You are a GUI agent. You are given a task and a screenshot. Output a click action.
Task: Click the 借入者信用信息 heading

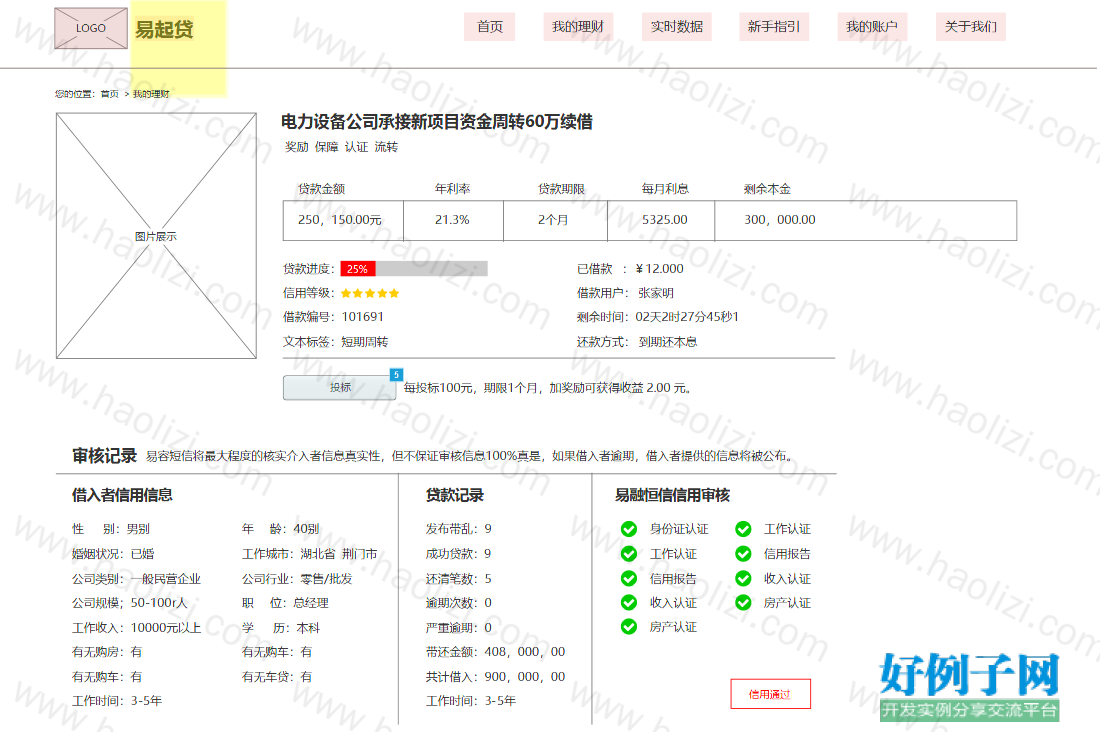click(122, 495)
